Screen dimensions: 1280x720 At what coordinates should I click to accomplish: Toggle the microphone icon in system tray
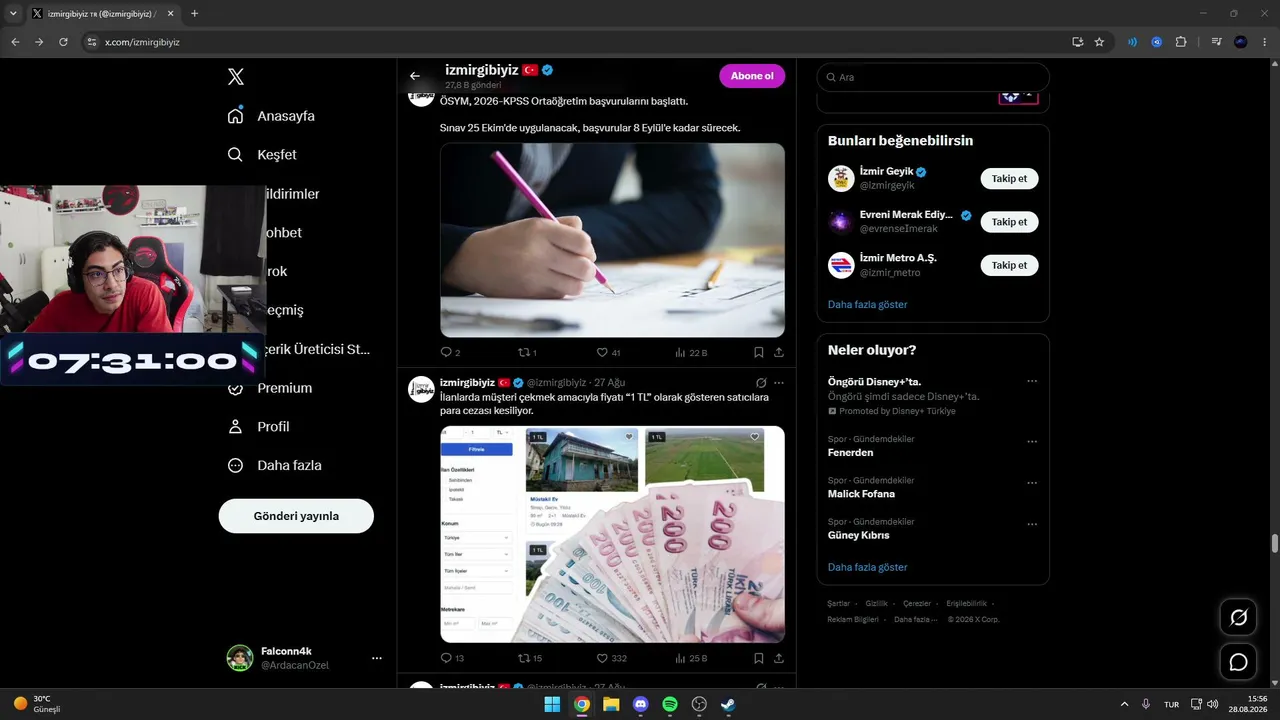pos(1146,704)
